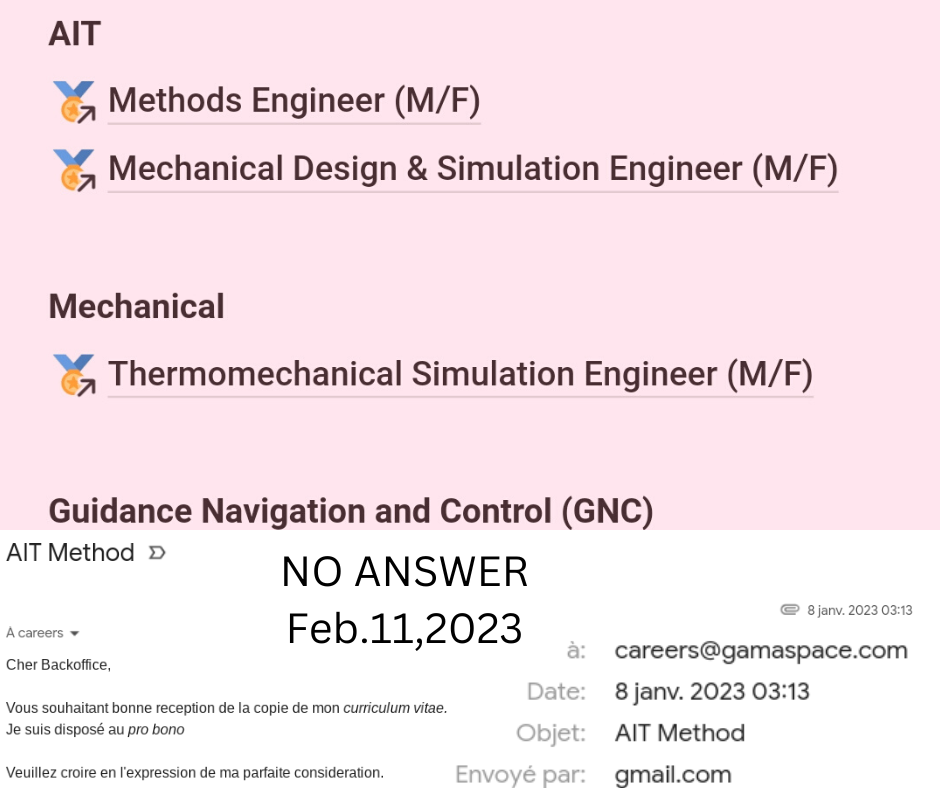The height and width of the screenshot is (788, 940).
Task: Click the Objet field value AIT Method
Action: 680,733
